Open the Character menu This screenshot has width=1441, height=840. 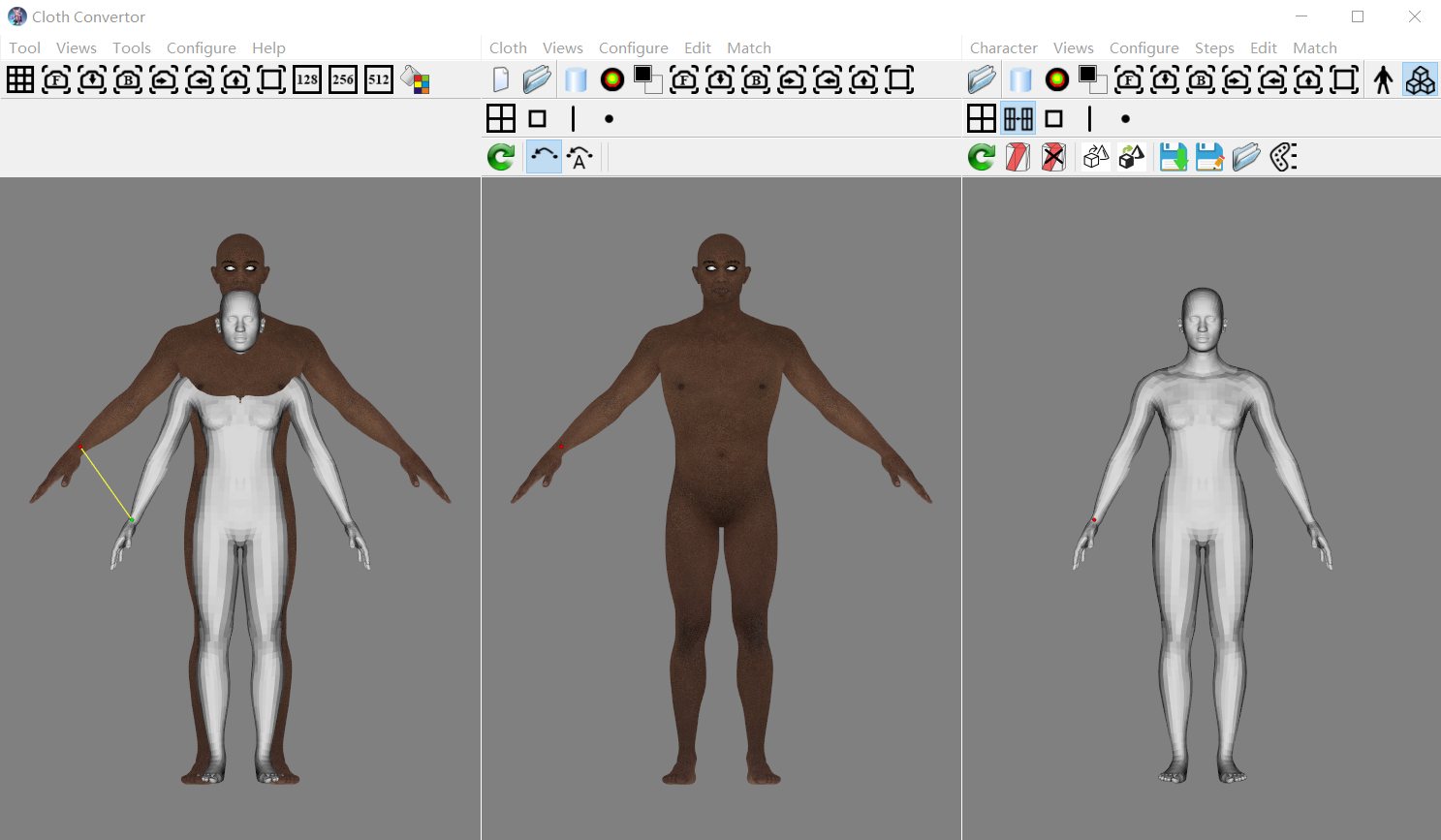tap(1003, 47)
